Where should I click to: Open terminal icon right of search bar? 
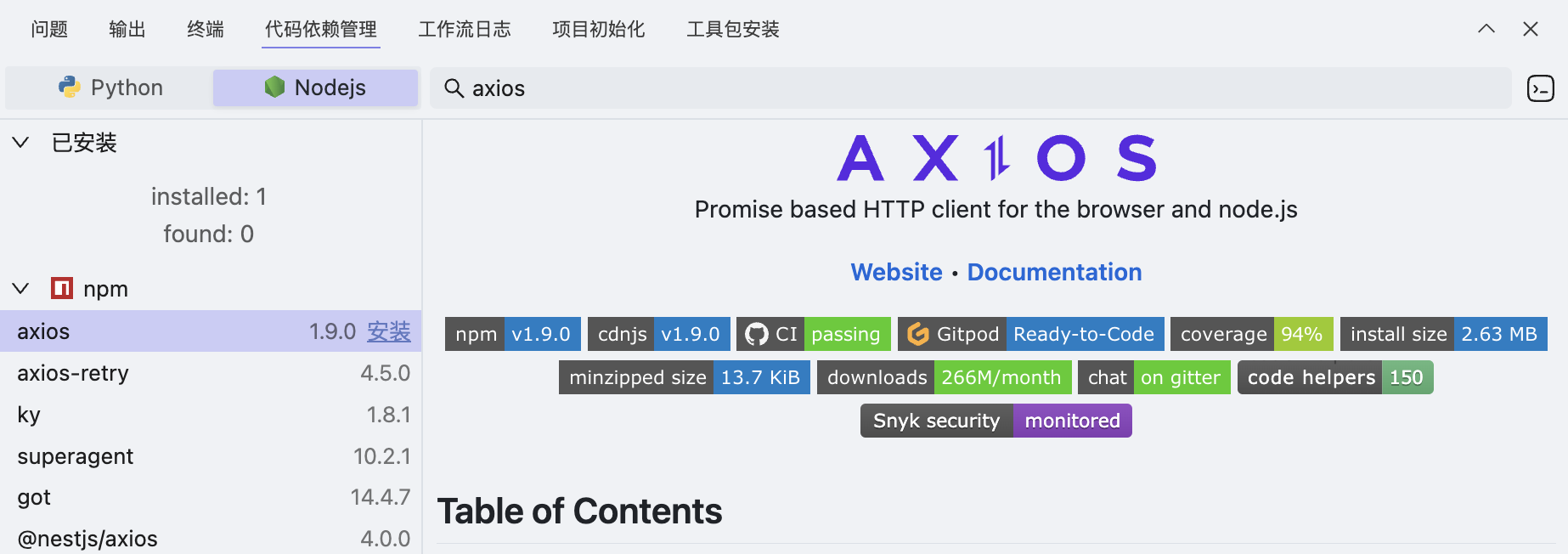1540,88
